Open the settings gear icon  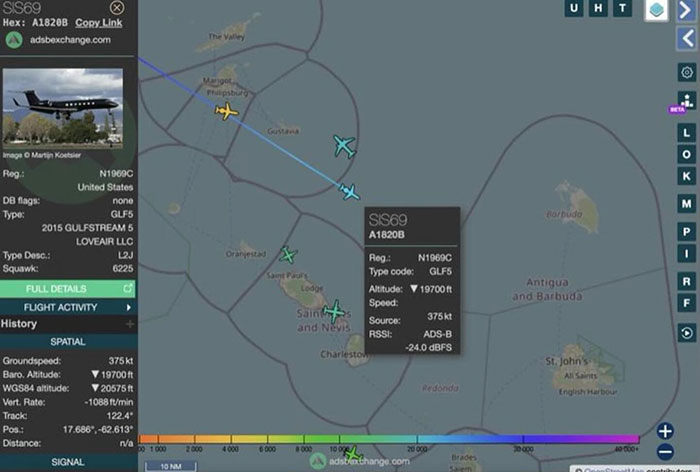coord(687,72)
